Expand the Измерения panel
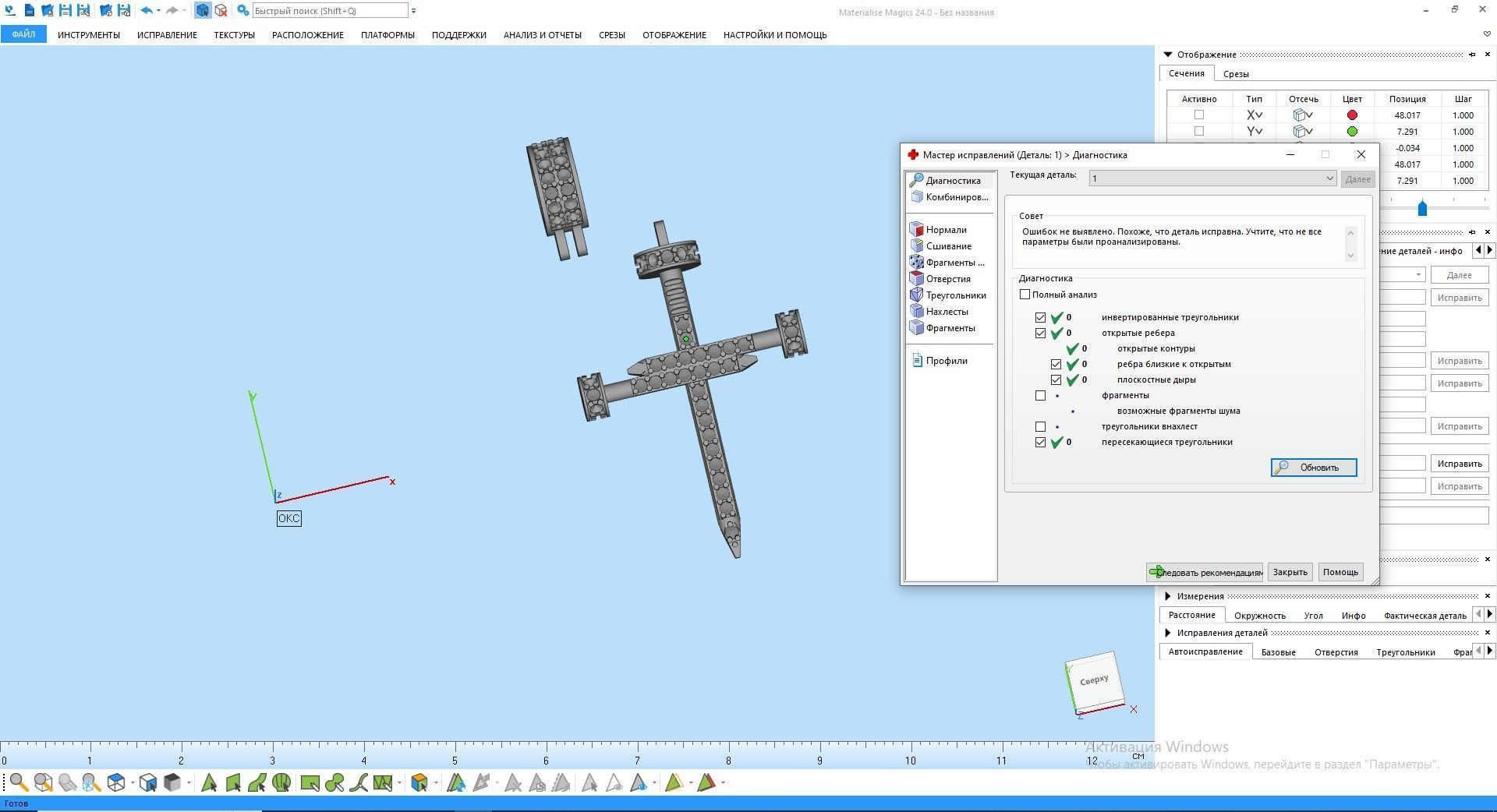This screenshot has width=1497, height=812. [x=1168, y=596]
